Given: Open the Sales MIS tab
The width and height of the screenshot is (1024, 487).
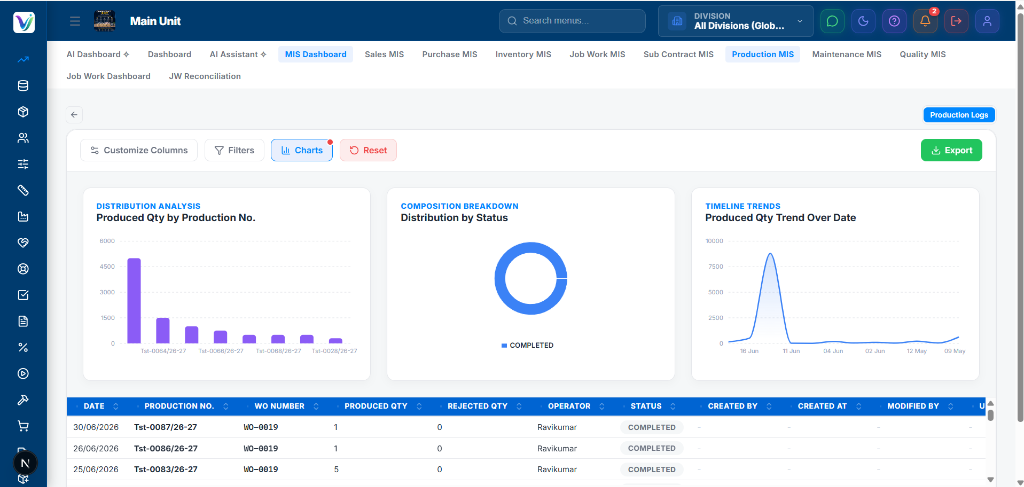Looking at the screenshot, I should click(x=384, y=54).
